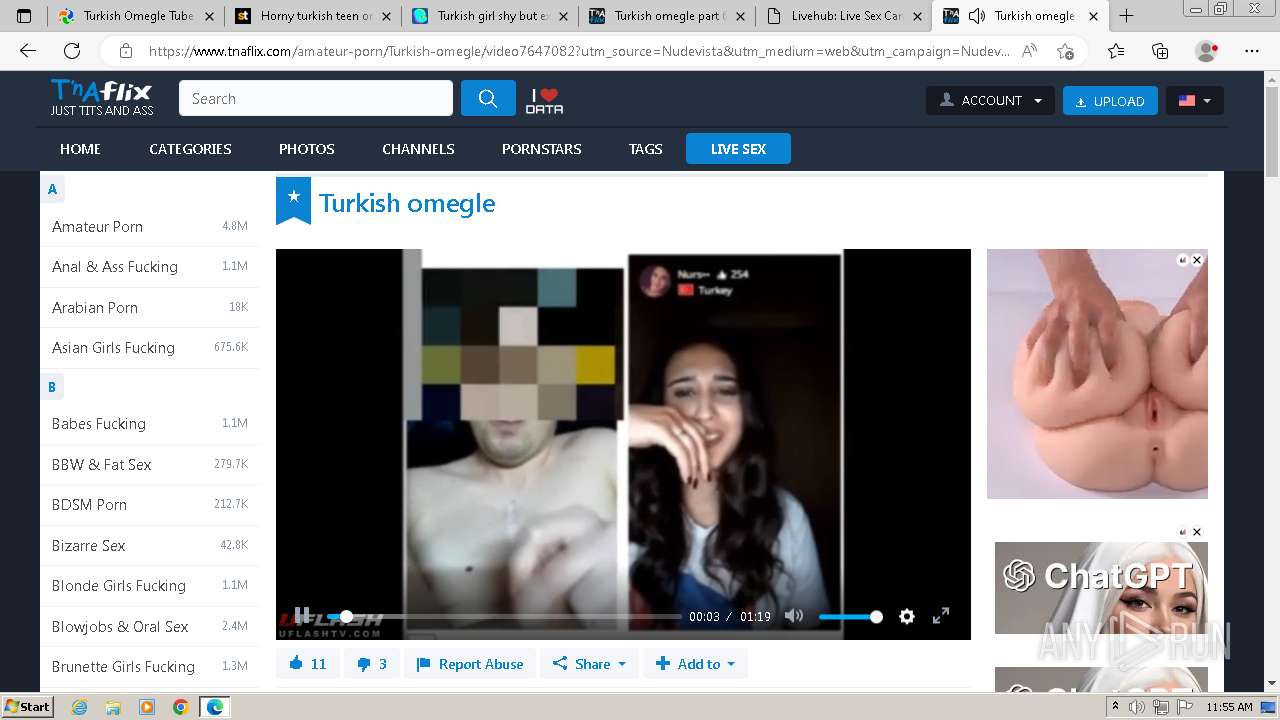Image resolution: width=1280 pixels, height=720 pixels.
Task: Pause the video playback
Action: click(302, 616)
